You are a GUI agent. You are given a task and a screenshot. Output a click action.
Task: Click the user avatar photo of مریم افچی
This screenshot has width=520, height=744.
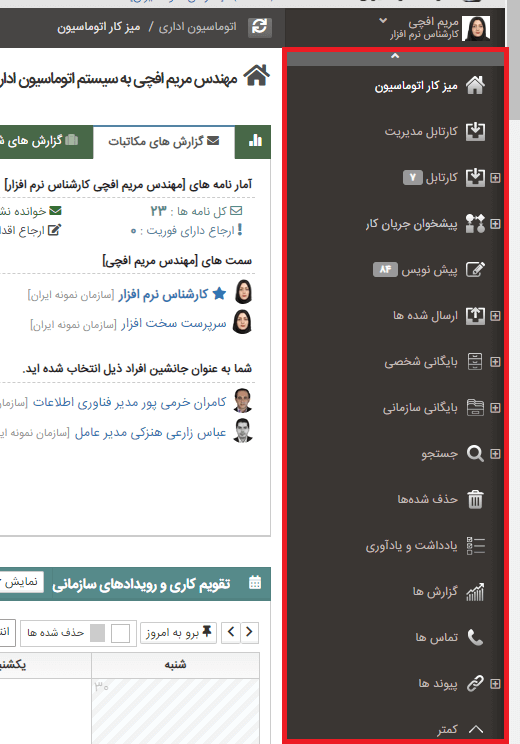[475, 28]
